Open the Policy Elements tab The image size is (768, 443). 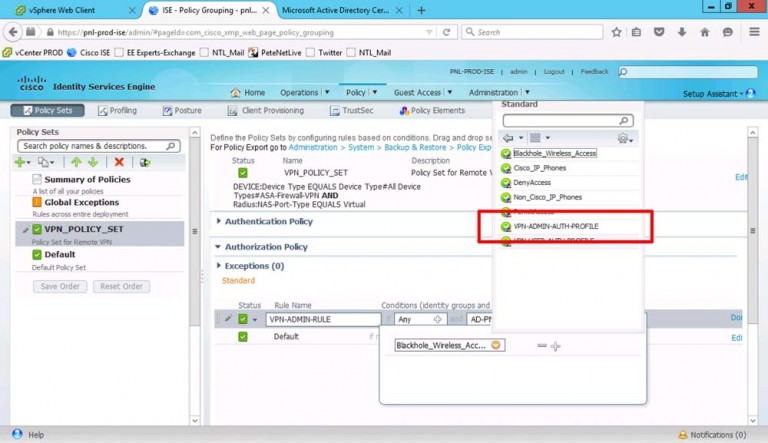pos(432,110)
